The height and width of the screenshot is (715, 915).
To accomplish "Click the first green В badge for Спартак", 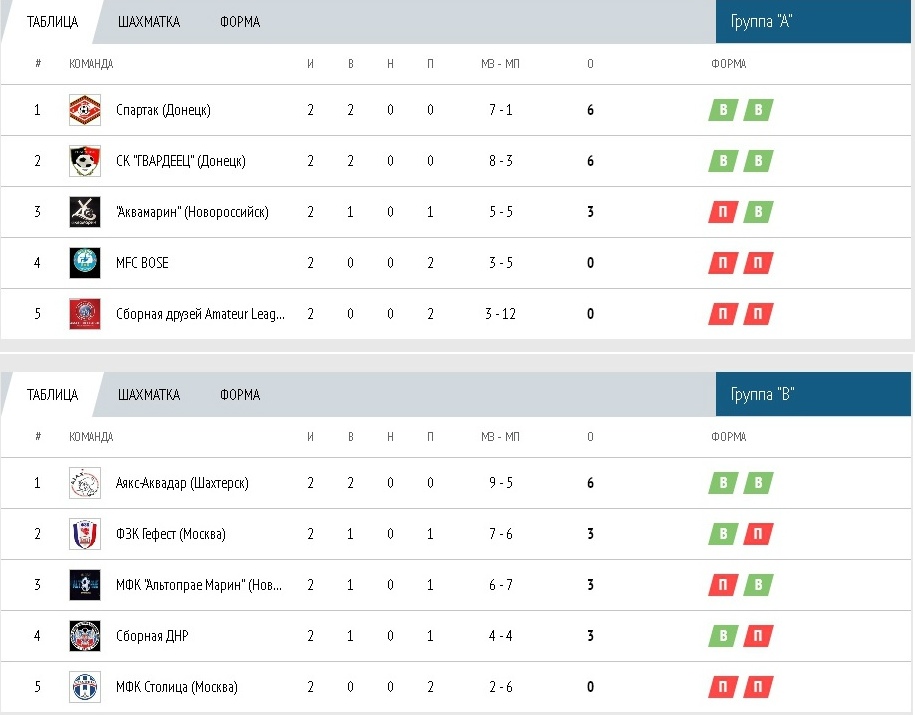I will pyautogui.click(x=724, y=110).
